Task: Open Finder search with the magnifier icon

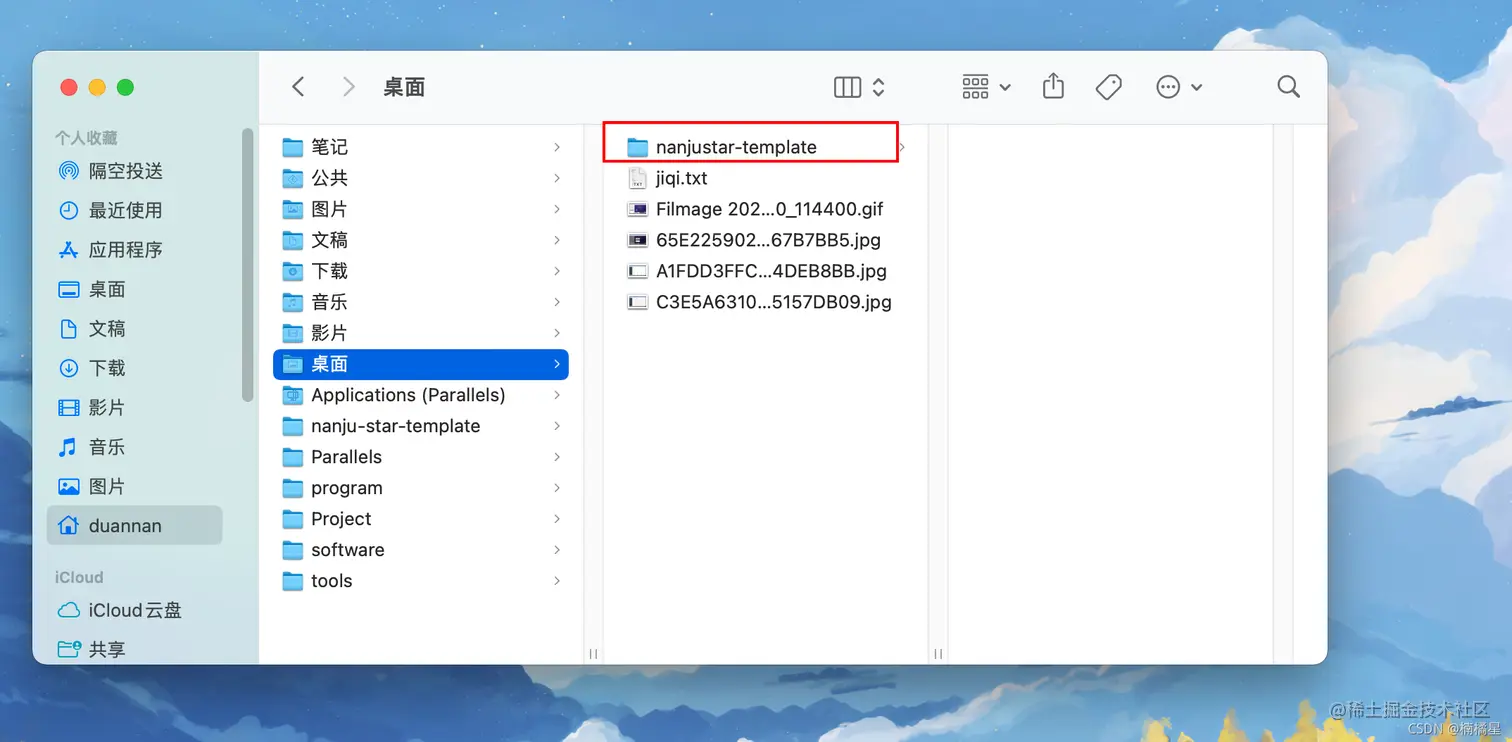Action: (1288, 87)
